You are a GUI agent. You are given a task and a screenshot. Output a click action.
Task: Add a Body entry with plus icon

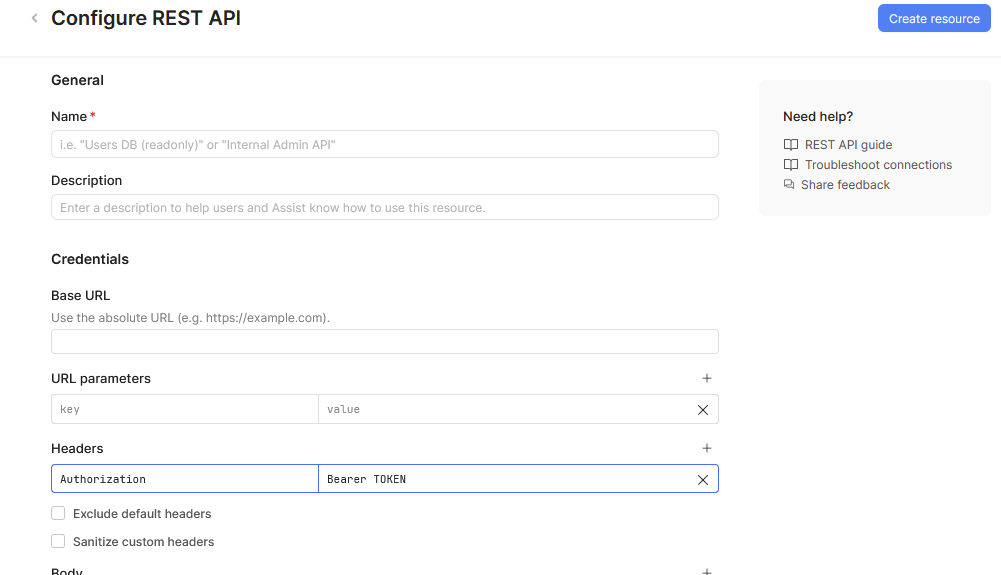tap(707, 571)
